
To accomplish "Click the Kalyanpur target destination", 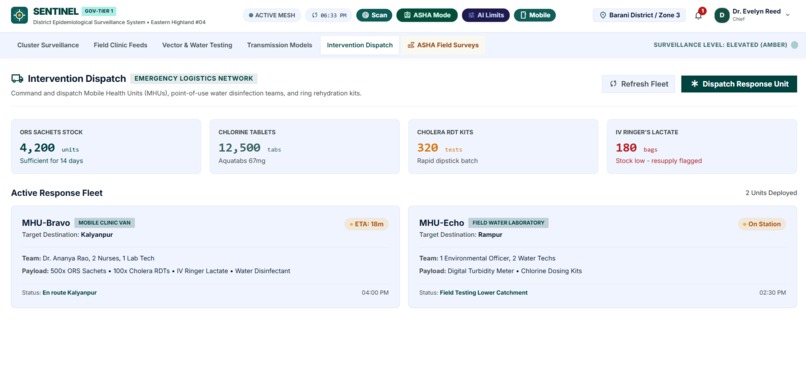I will pyautogui.click(x=97, y=235).
